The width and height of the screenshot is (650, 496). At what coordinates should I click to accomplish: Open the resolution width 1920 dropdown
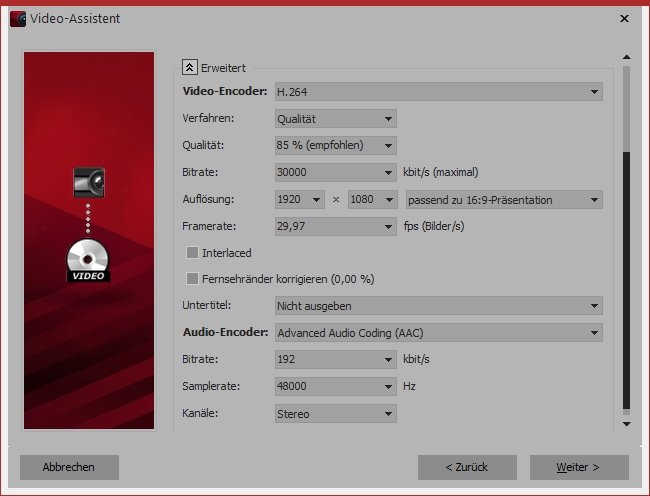(x=300, y=199)
